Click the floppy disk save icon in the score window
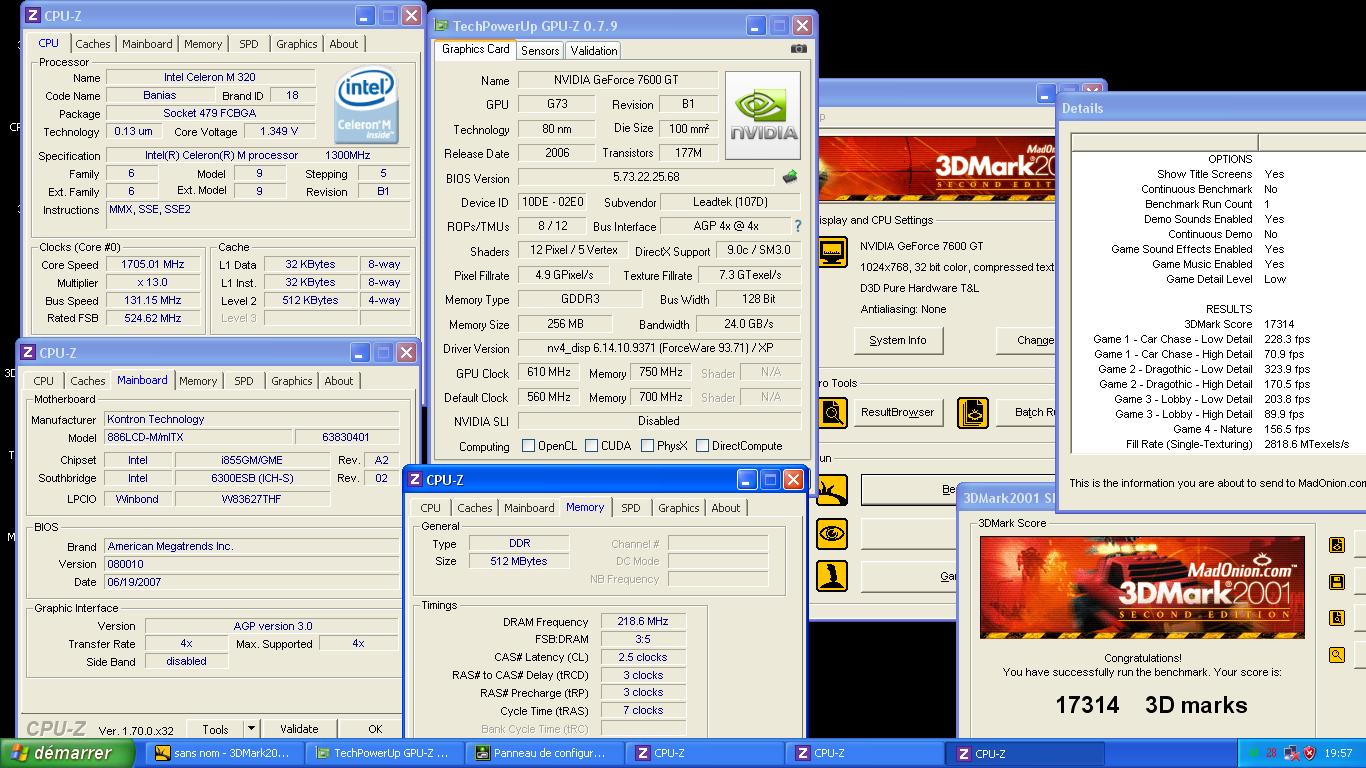Image resolution: width=1366 pixels, height=768 pixels. coord(1337,582)
